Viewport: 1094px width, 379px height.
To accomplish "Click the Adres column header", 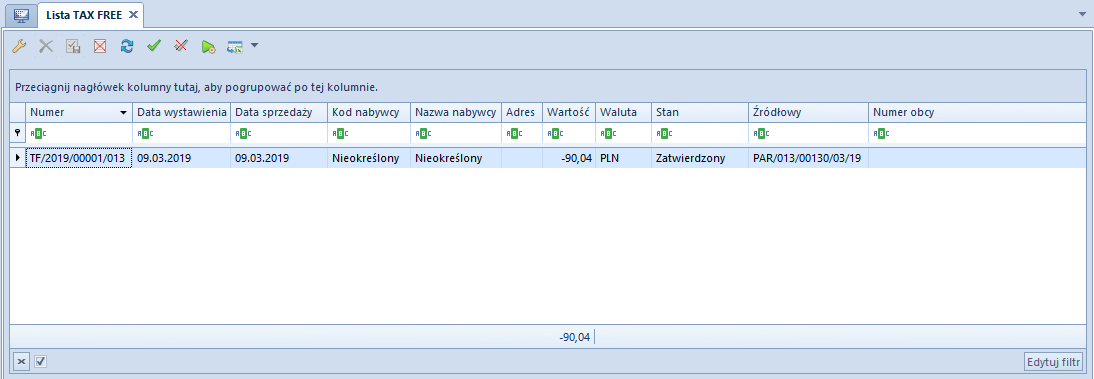I will pos(522,112).
